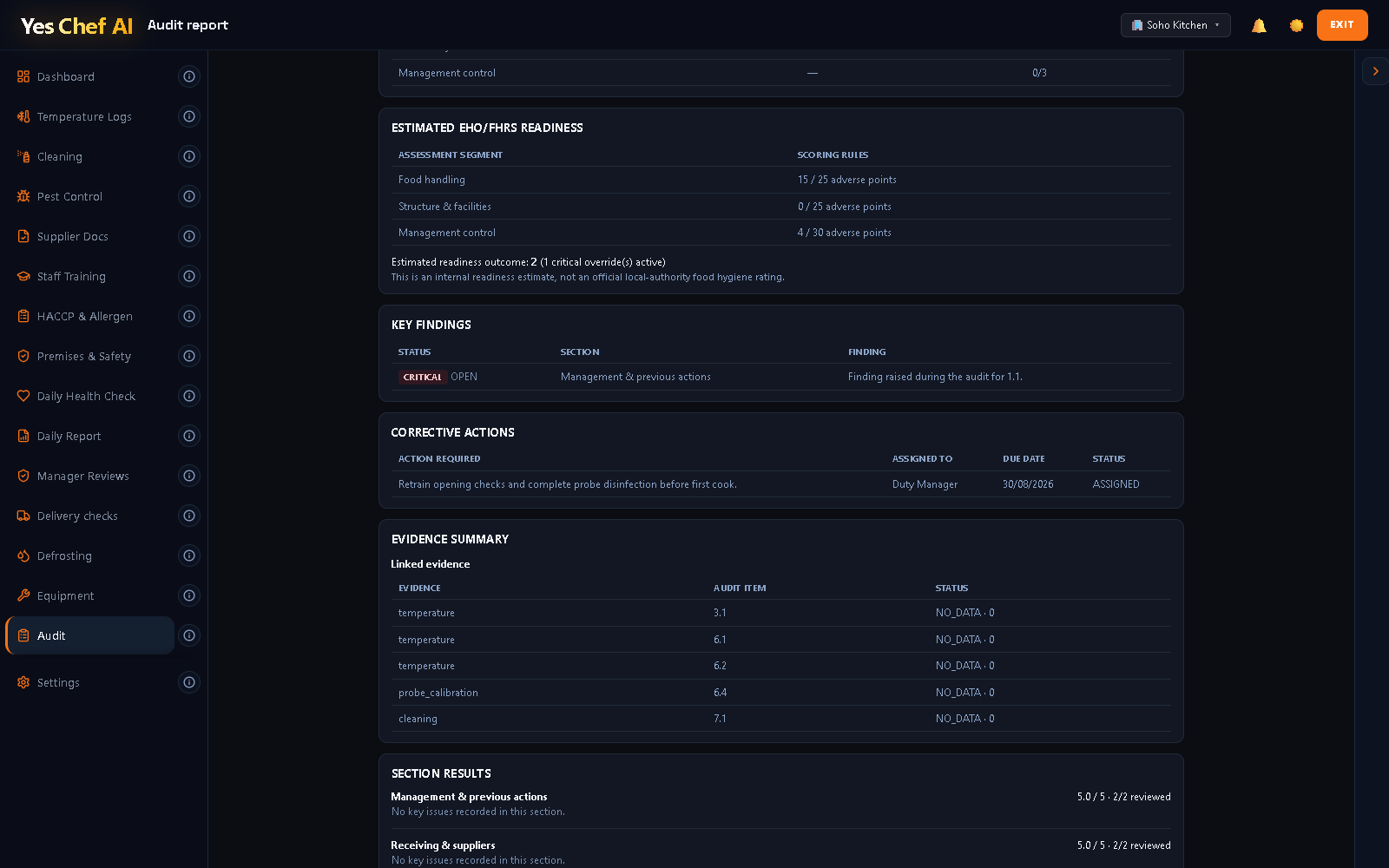Select the Audit menu item

coord(90,635)
